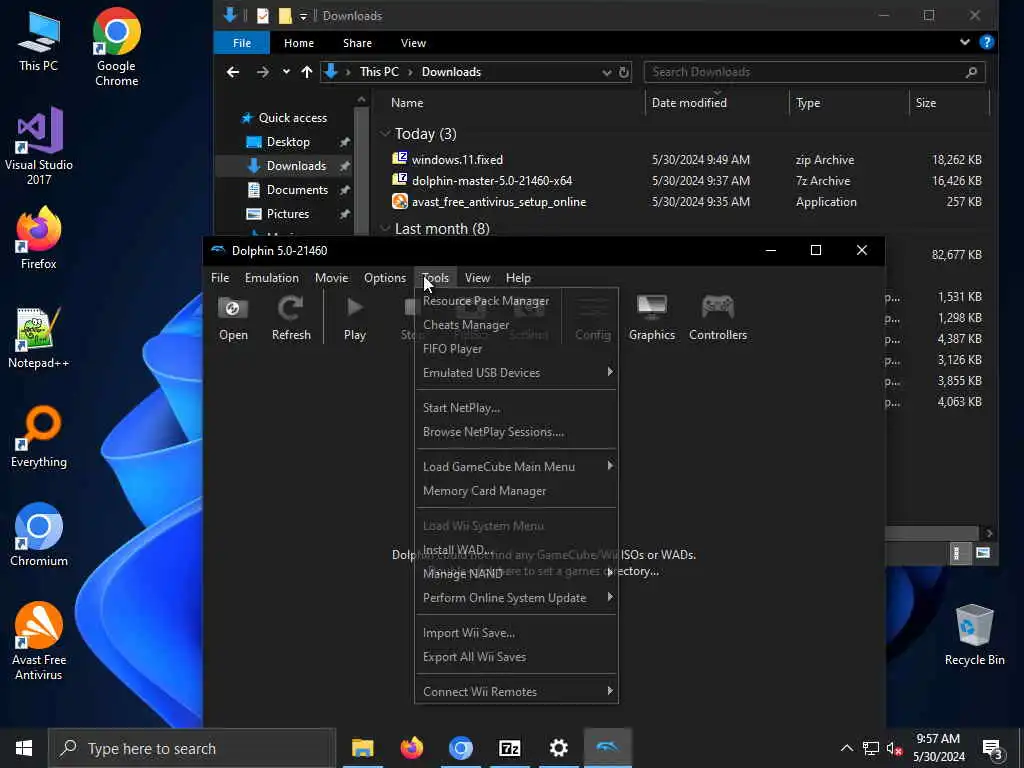Open Chromium desktop shortcut
The image size is (1024, 768).
39,535
